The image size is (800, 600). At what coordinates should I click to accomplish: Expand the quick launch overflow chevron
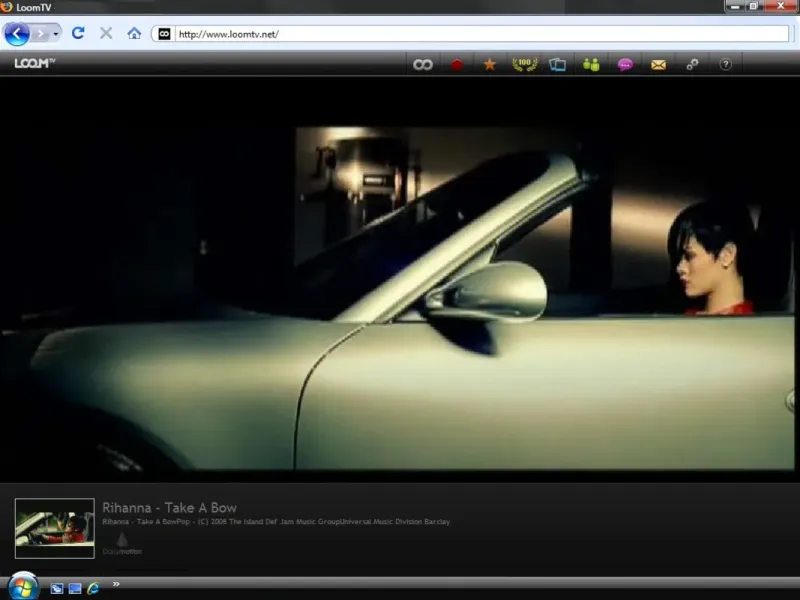pos(117,584)
